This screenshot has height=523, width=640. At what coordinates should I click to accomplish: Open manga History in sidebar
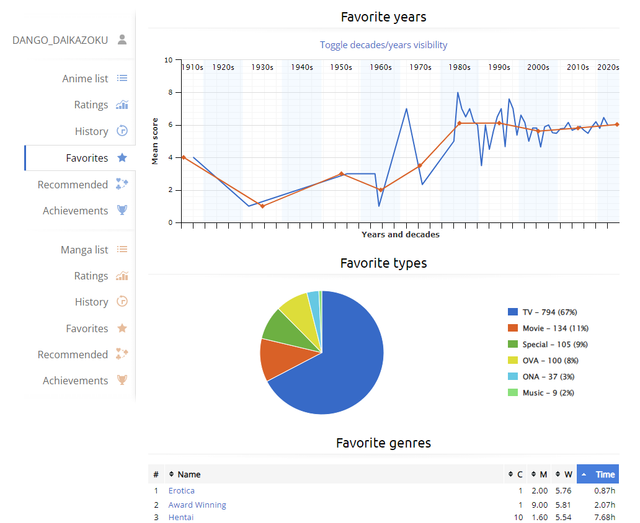91,302
